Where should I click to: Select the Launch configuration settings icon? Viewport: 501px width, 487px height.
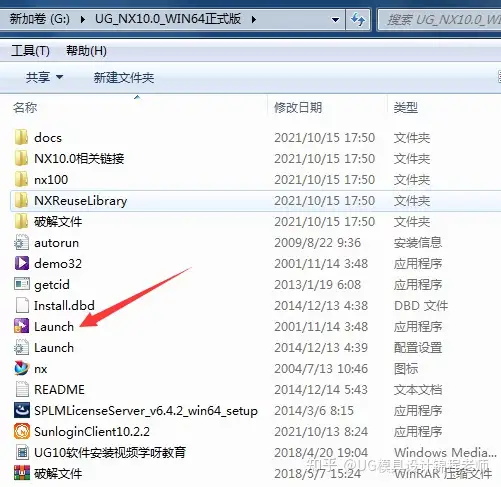(x=21, y=347)
